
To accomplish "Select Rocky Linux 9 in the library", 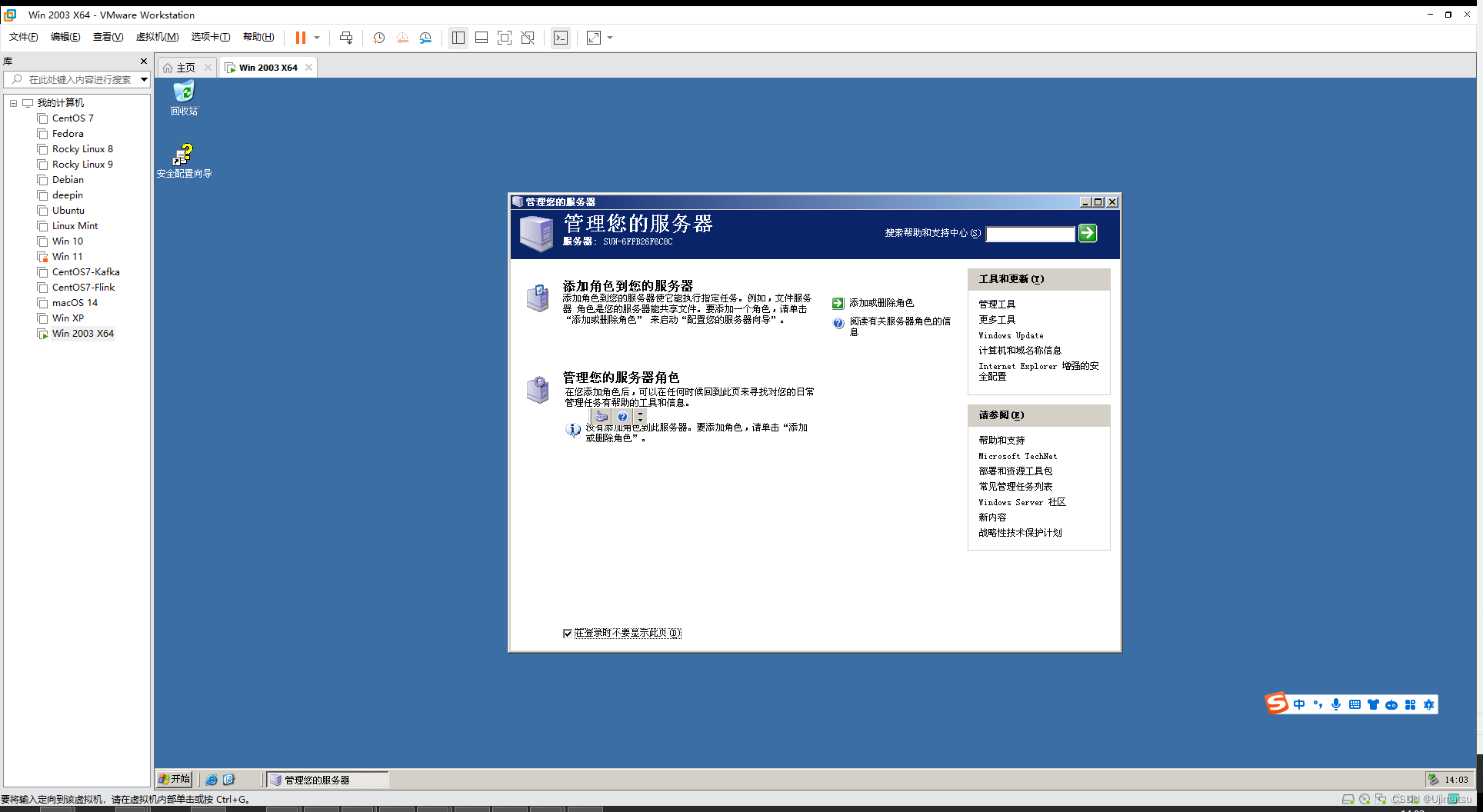I will click(x=82, y=164).
